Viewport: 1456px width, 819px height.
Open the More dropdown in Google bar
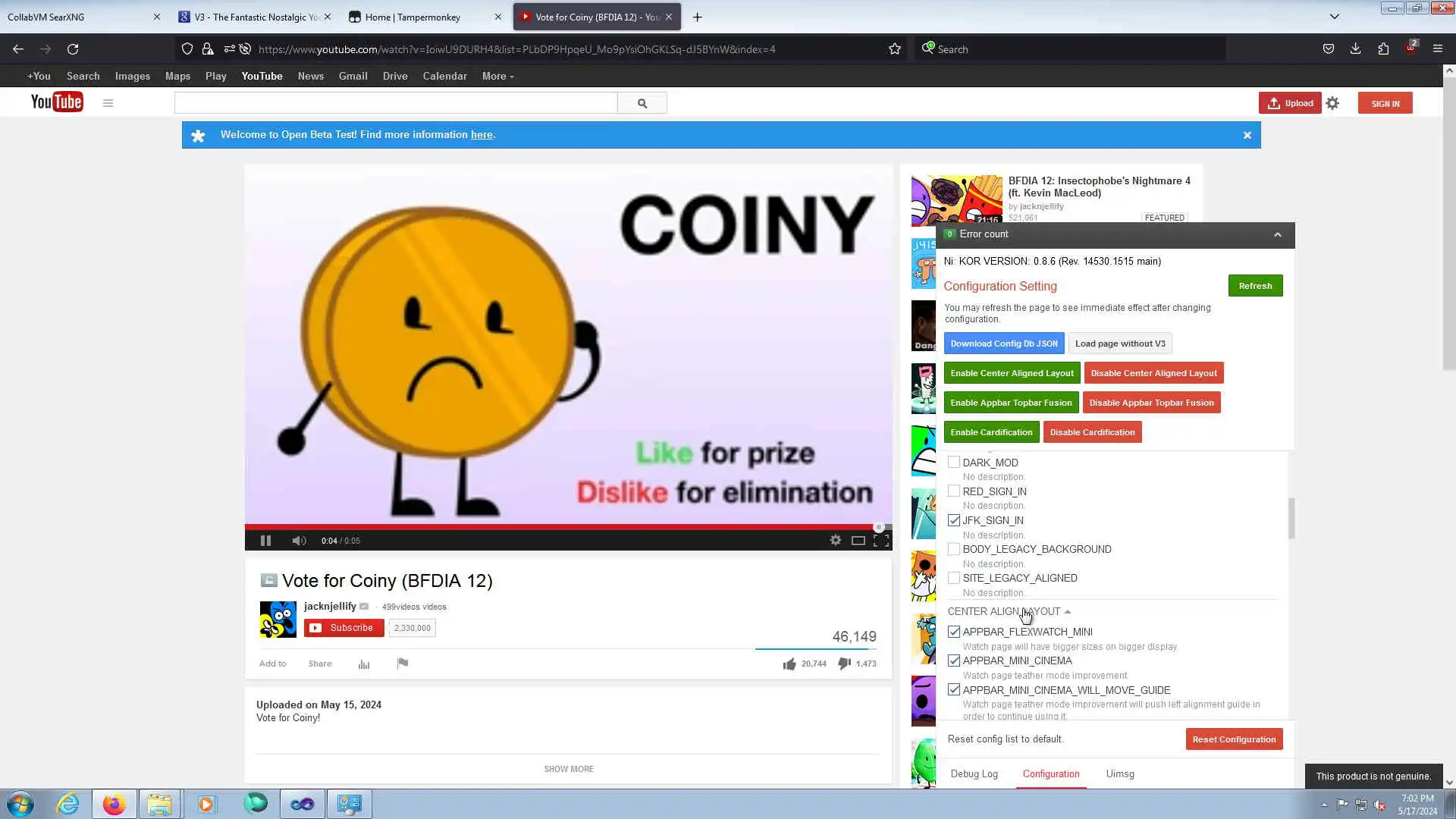(x=497, y=76)
